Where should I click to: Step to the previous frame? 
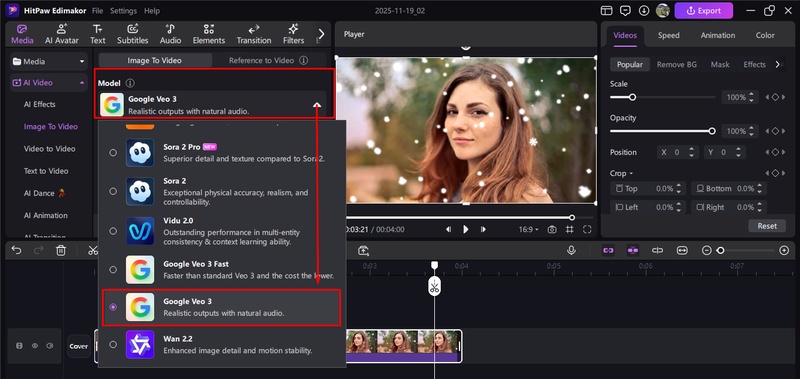click(x=448, y=230)
